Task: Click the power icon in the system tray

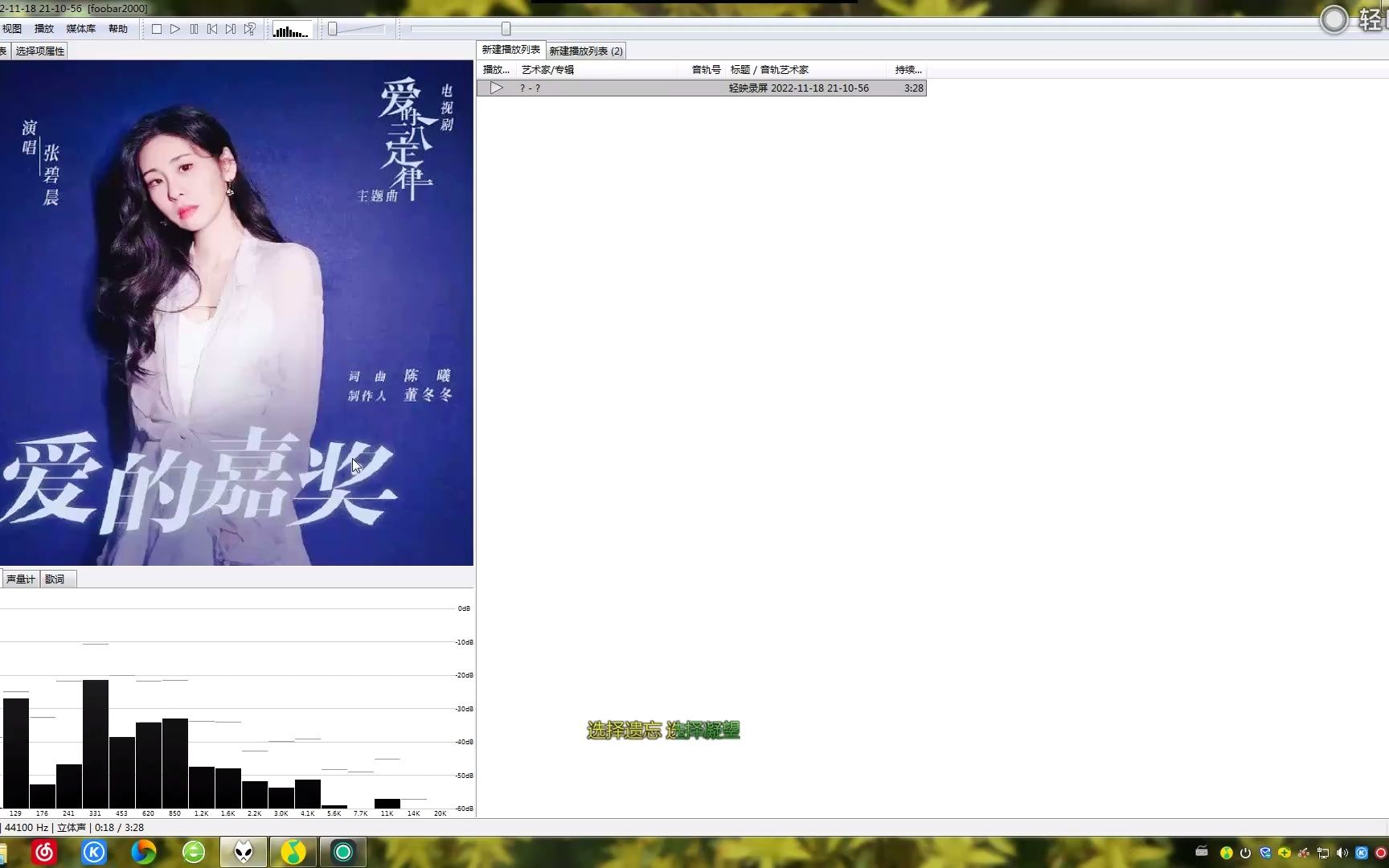Action: 1245,853
